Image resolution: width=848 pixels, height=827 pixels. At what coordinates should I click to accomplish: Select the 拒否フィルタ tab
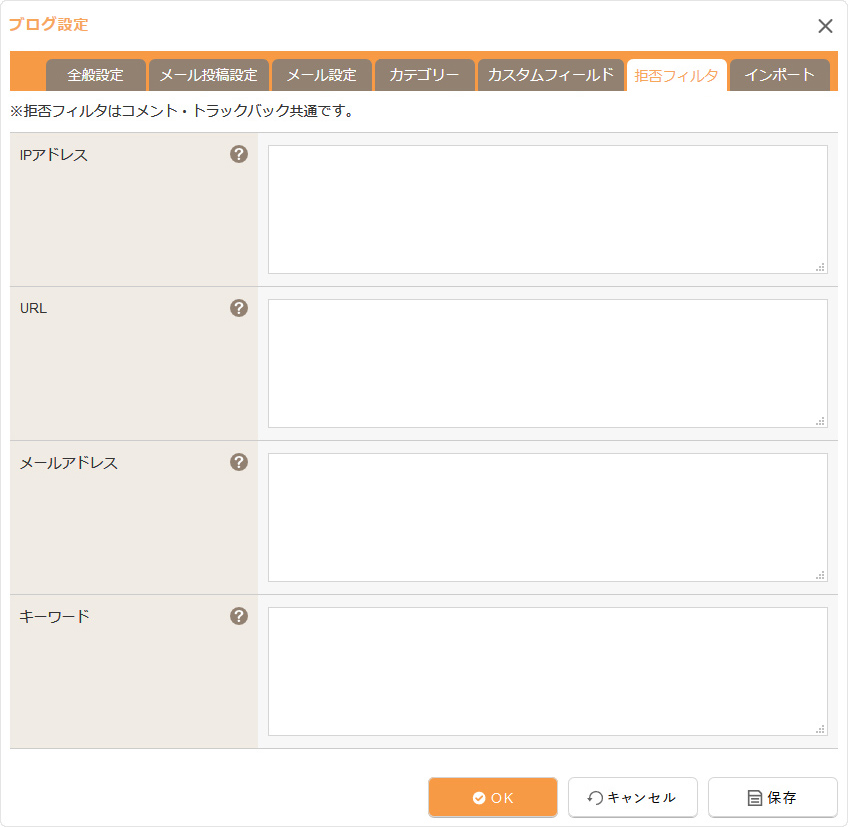click(677, 75)
